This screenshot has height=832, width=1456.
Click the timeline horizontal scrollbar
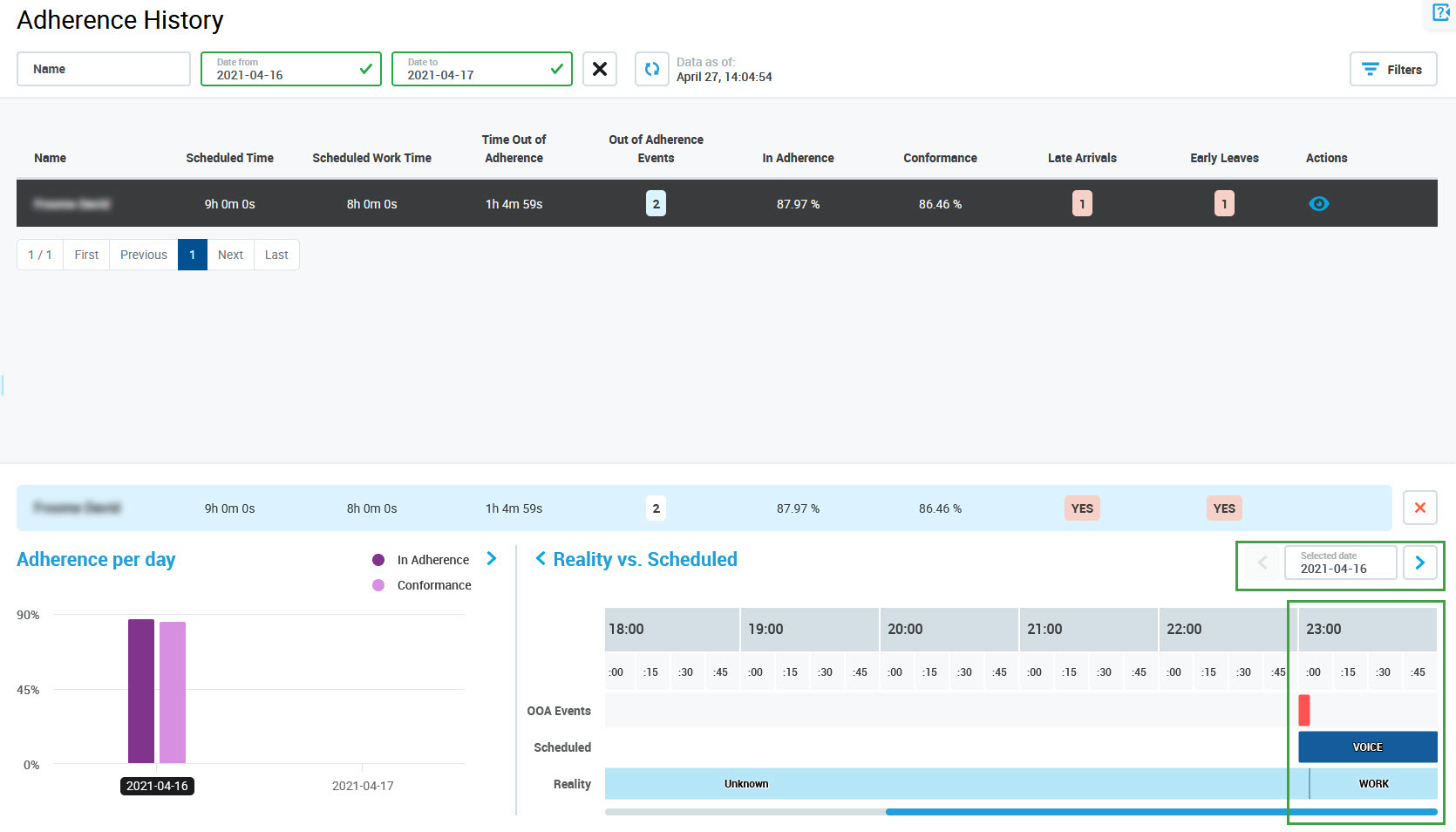[x=1160, y=812]
